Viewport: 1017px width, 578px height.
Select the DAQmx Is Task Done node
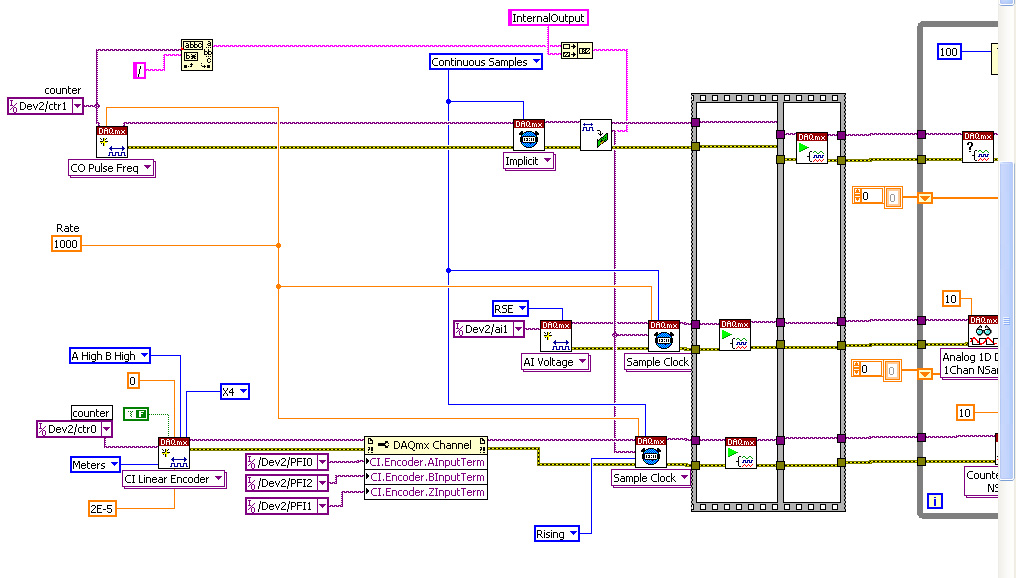[x=978, y=147]
